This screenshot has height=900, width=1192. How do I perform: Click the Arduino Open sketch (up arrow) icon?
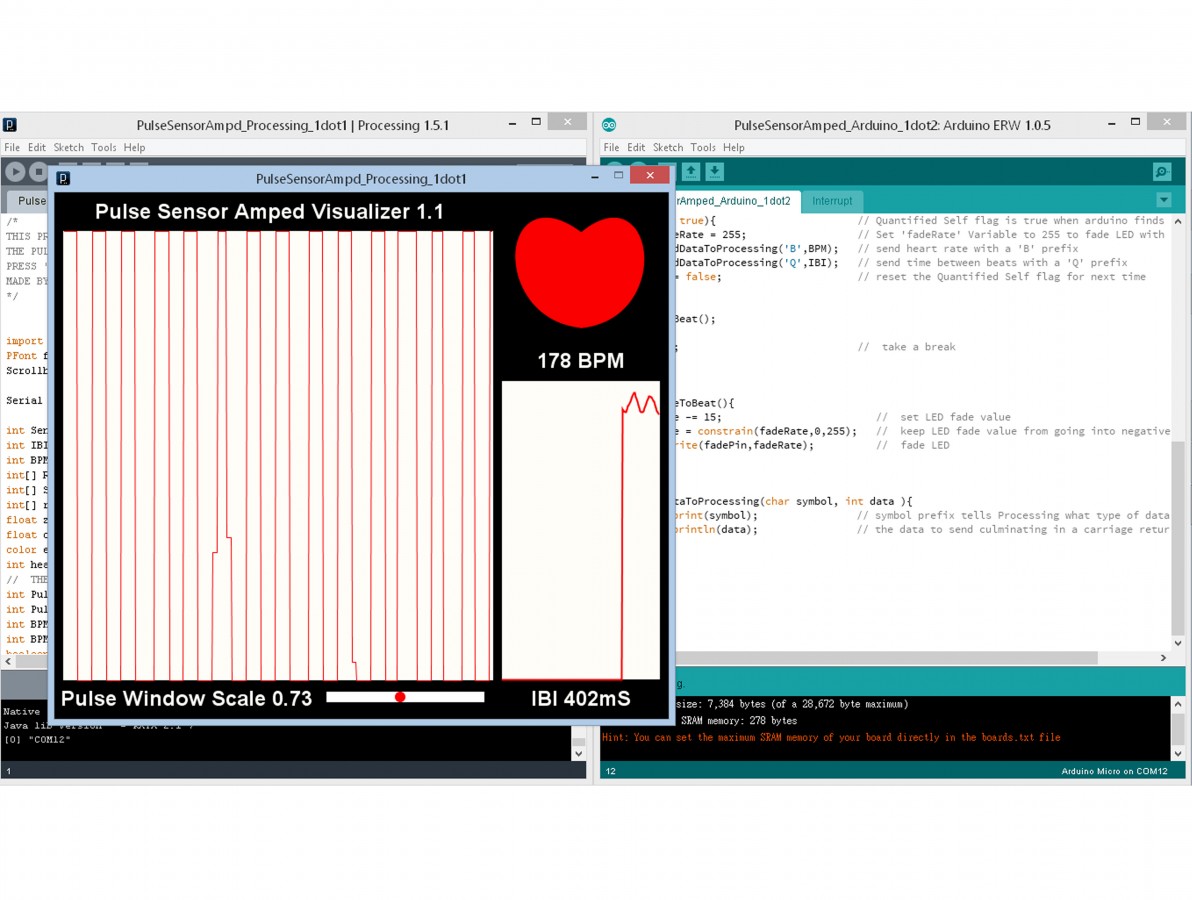[x=691, y=172]
